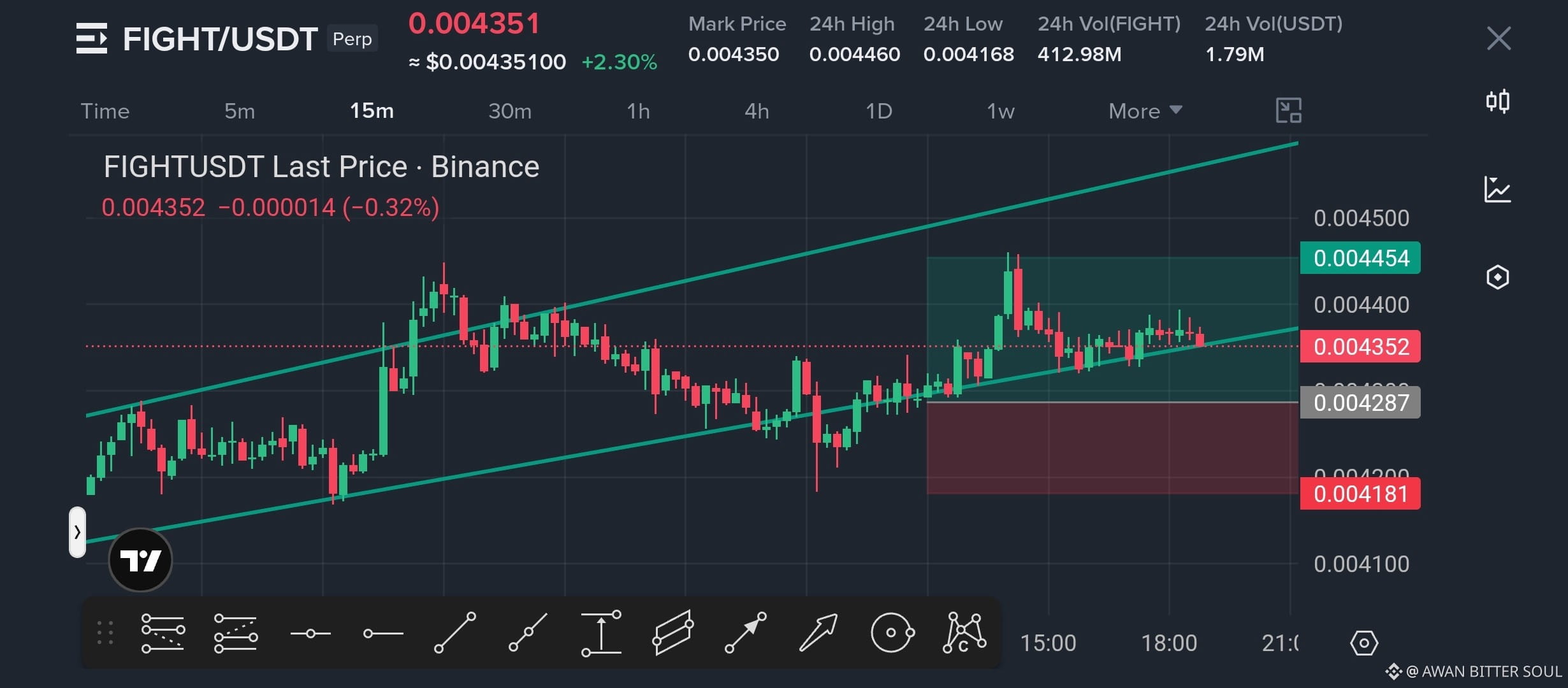Select the Fib Retracement drawing tool
The image size is (1568, 688).
point(163,633)
